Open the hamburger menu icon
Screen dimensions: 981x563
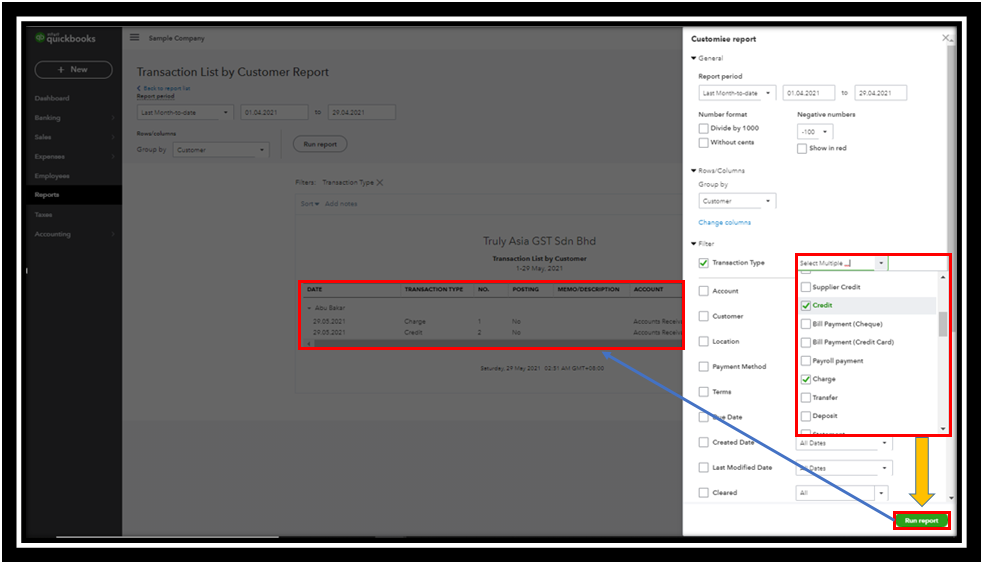click(135, 38)
